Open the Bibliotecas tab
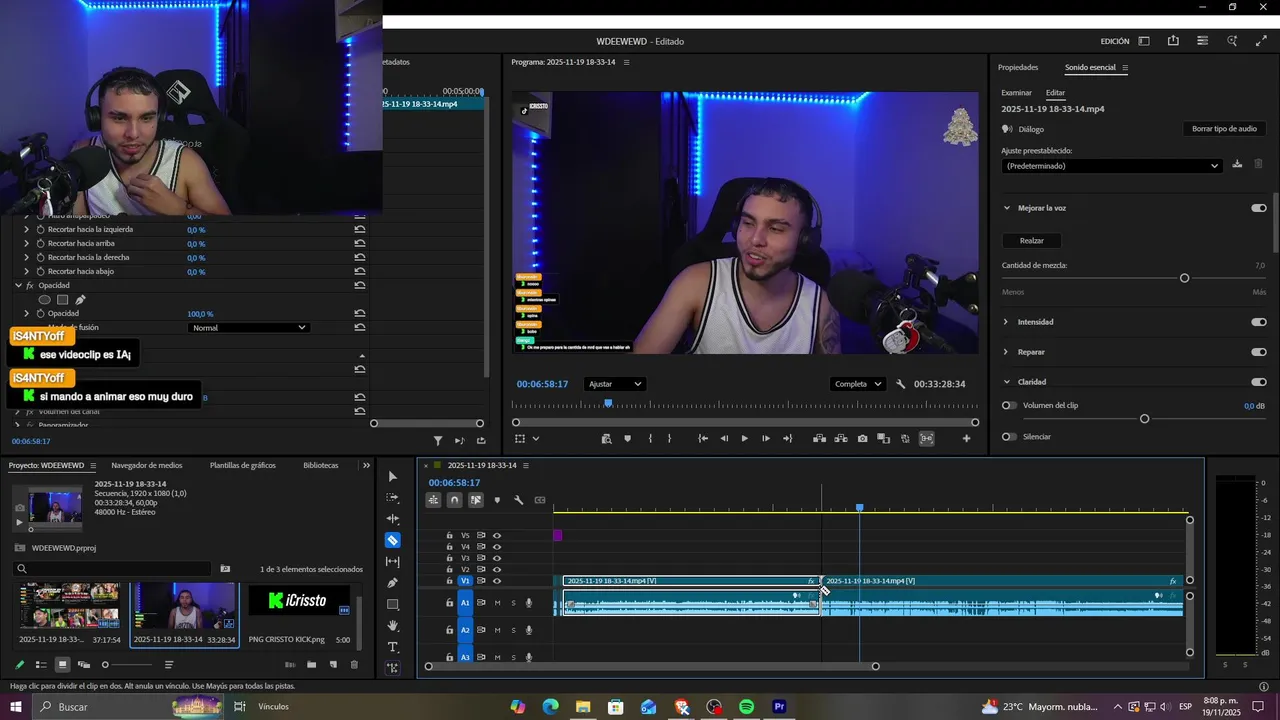Viewport: 1280px width, 720px height. click(x=321, y=465)
